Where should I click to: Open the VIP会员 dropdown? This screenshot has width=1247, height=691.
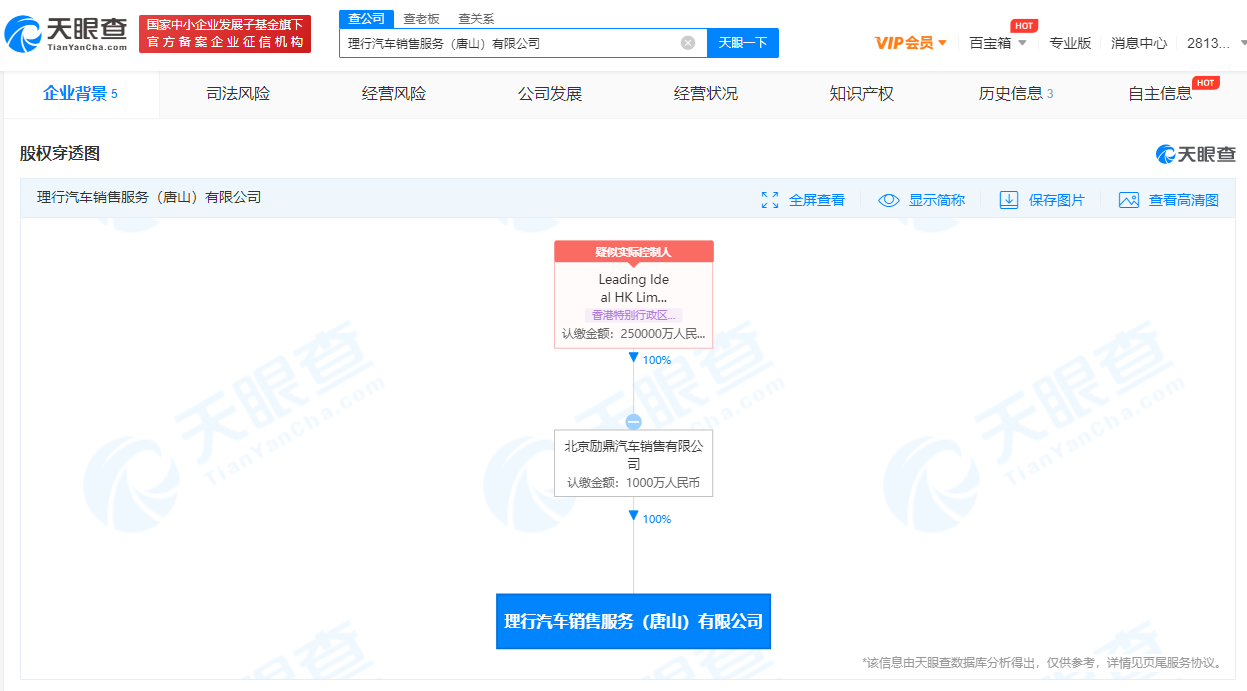coord(910,43)
